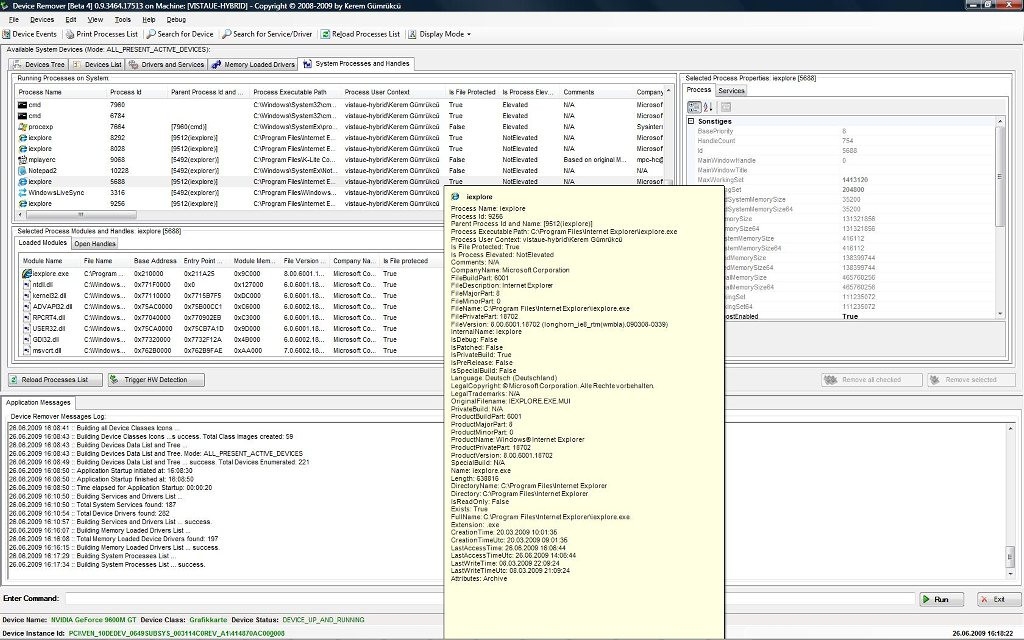The image size is (1024, 640).
Task: Select the iexplore process with Id 8292
Action: [340, 138]
